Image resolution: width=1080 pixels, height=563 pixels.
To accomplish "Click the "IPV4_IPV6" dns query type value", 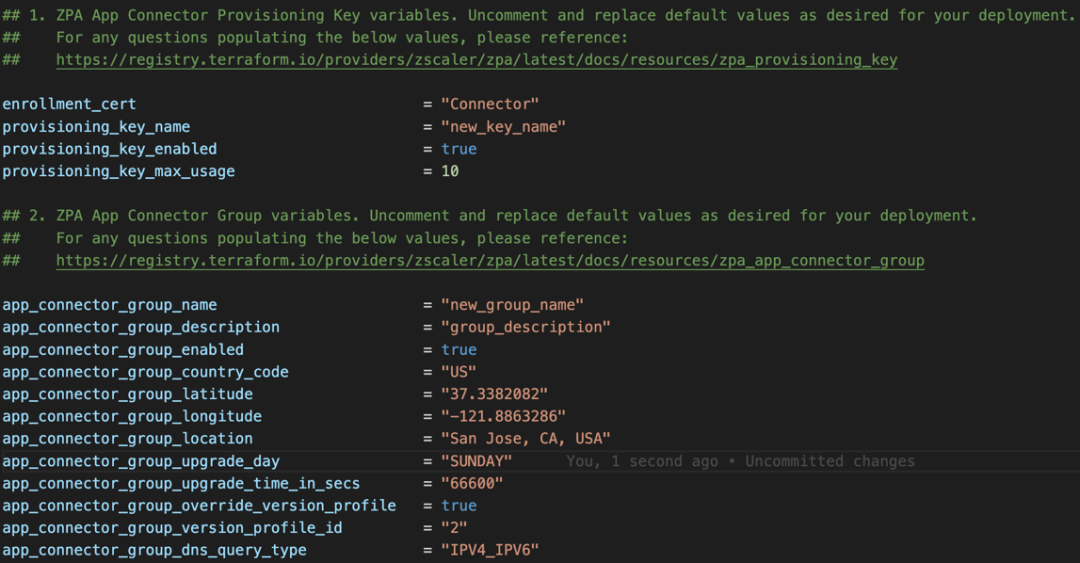I will (x=490, y=551).
